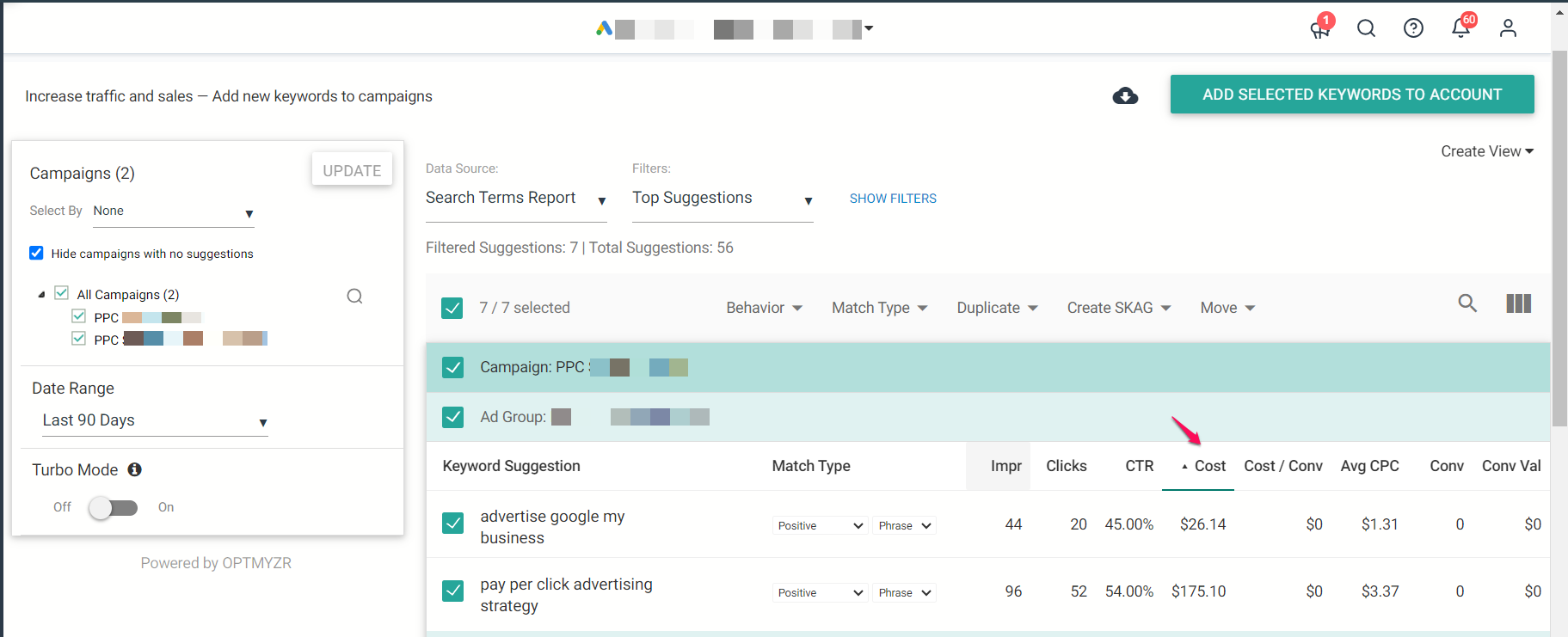
Task: Open the Create SKAG menu
Action: [1118, 308]
